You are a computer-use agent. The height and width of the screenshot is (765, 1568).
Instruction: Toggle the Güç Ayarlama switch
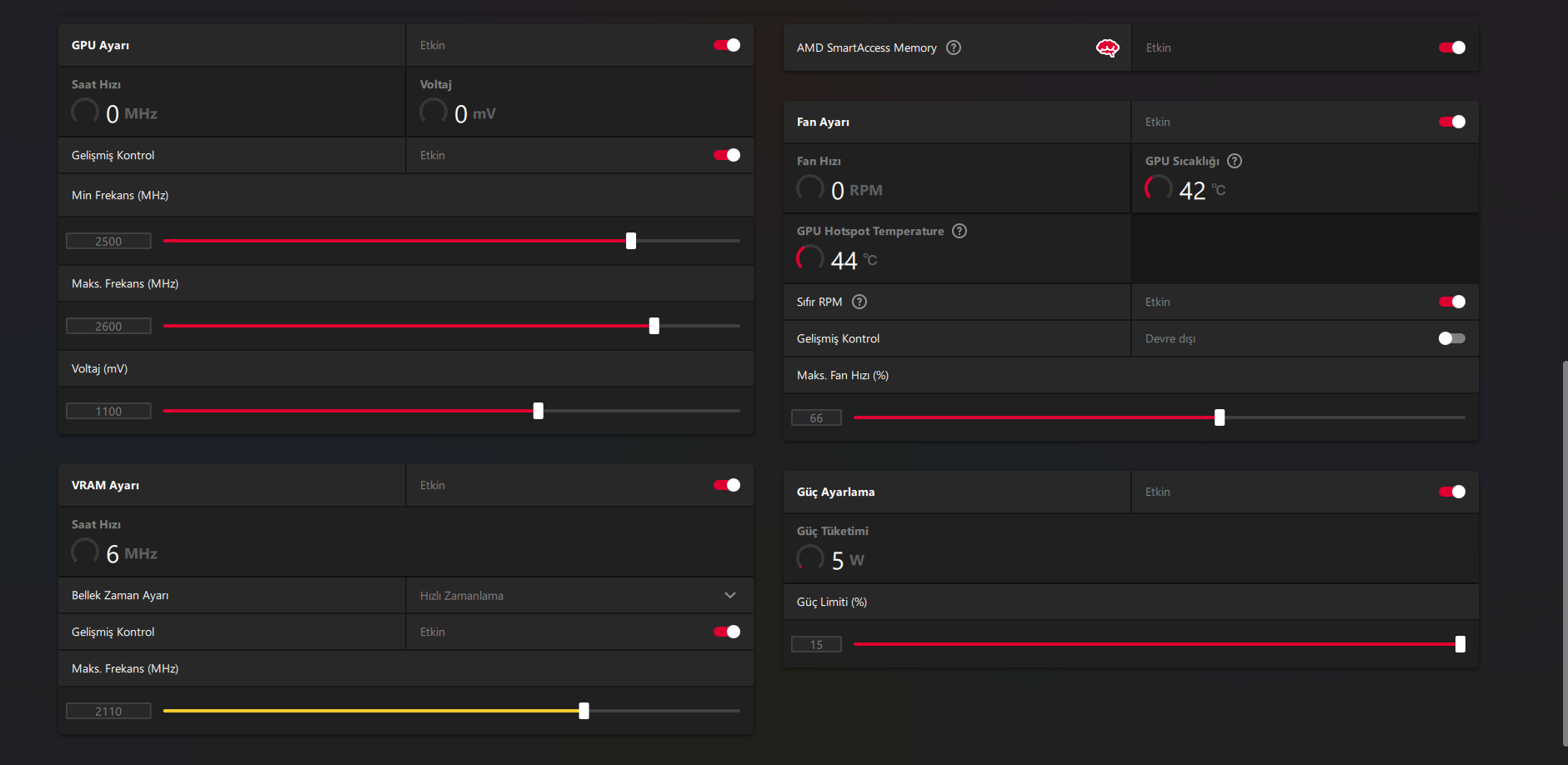coord(1451,492)
